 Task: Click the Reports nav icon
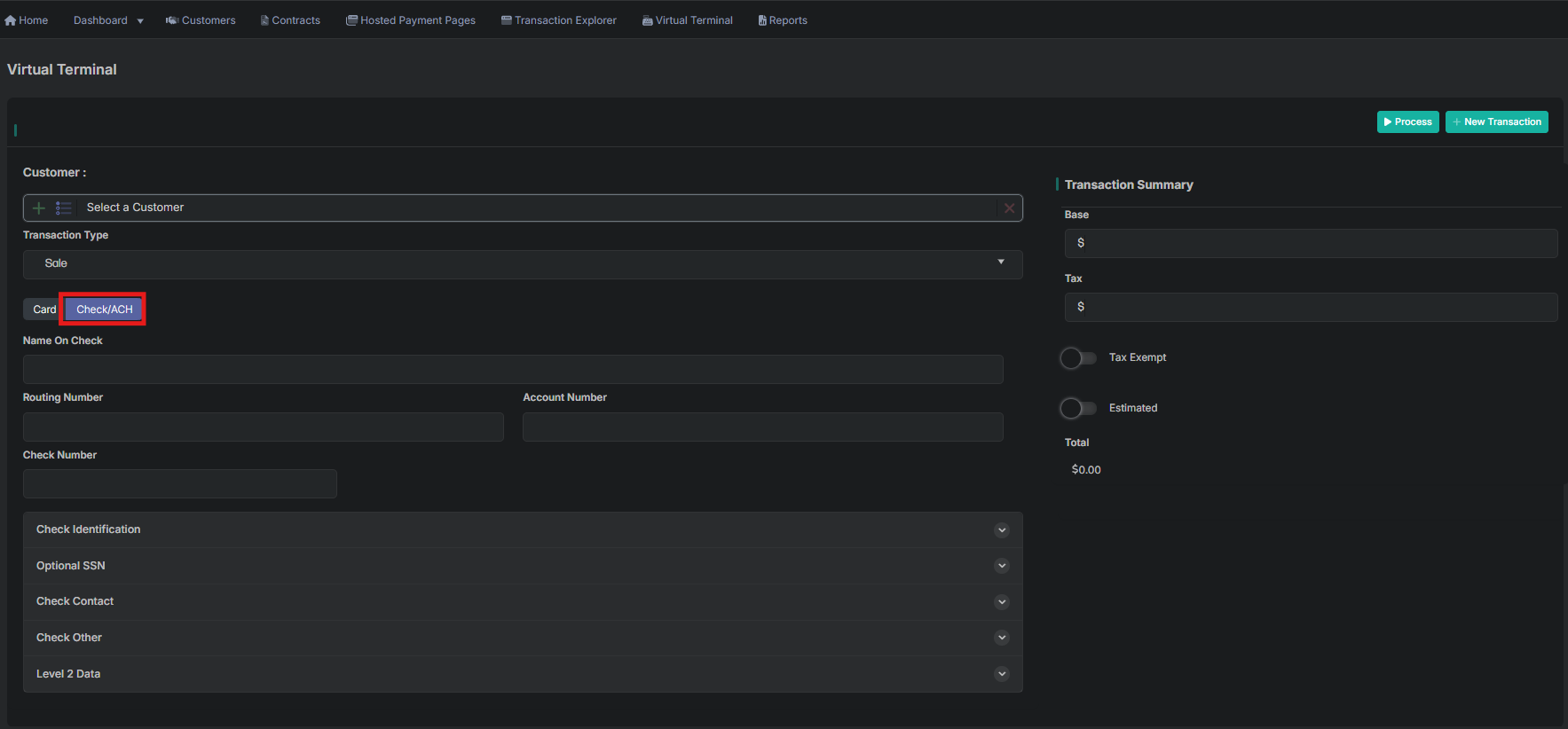[762, 20]
